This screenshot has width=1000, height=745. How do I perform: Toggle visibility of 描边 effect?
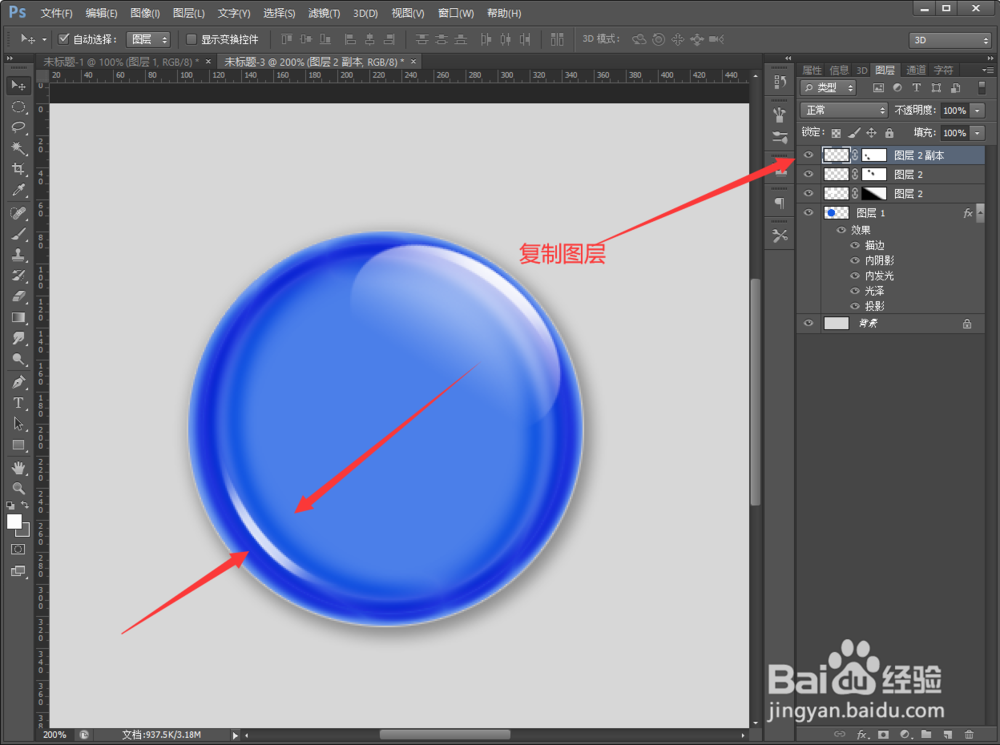tap(855, 245)
